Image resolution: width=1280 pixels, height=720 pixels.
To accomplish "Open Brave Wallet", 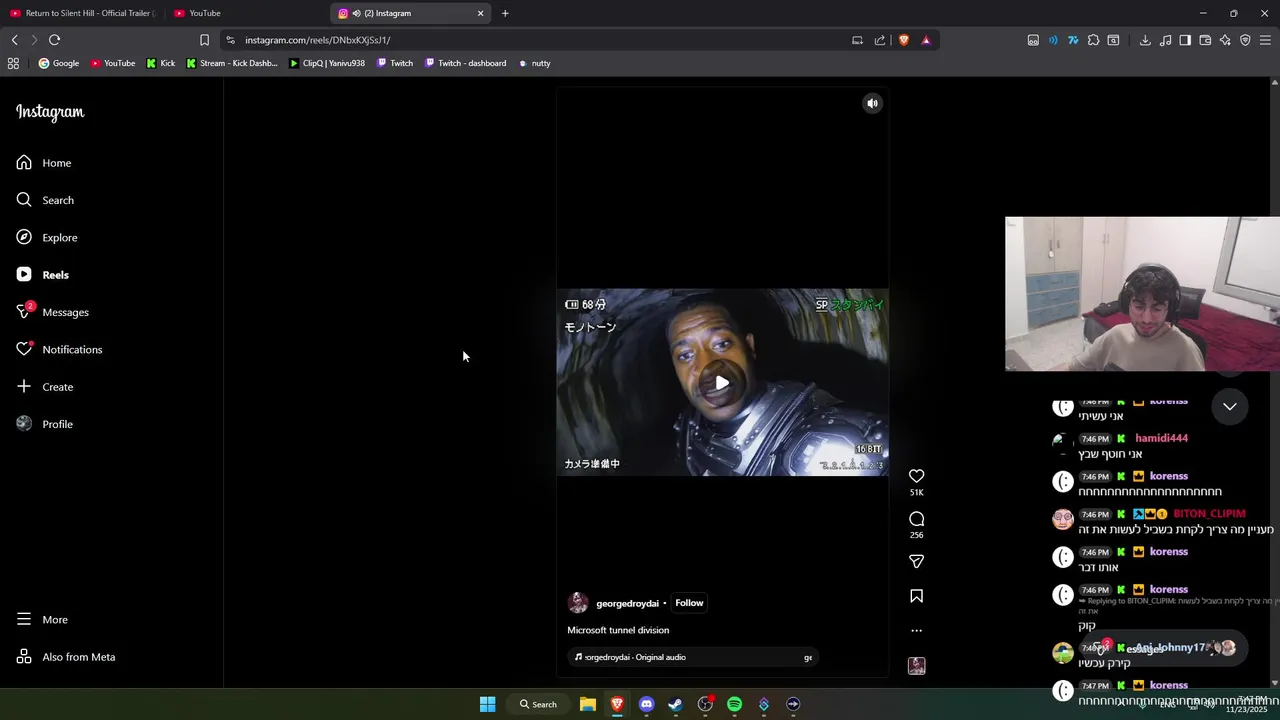I will click(1205, 40).
